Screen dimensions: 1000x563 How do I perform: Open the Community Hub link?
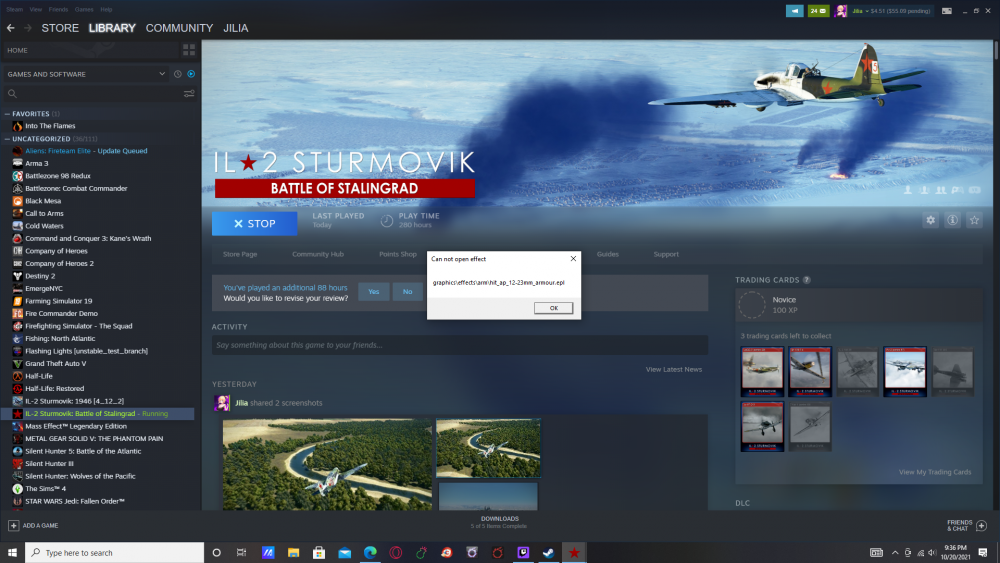(318, 254)
